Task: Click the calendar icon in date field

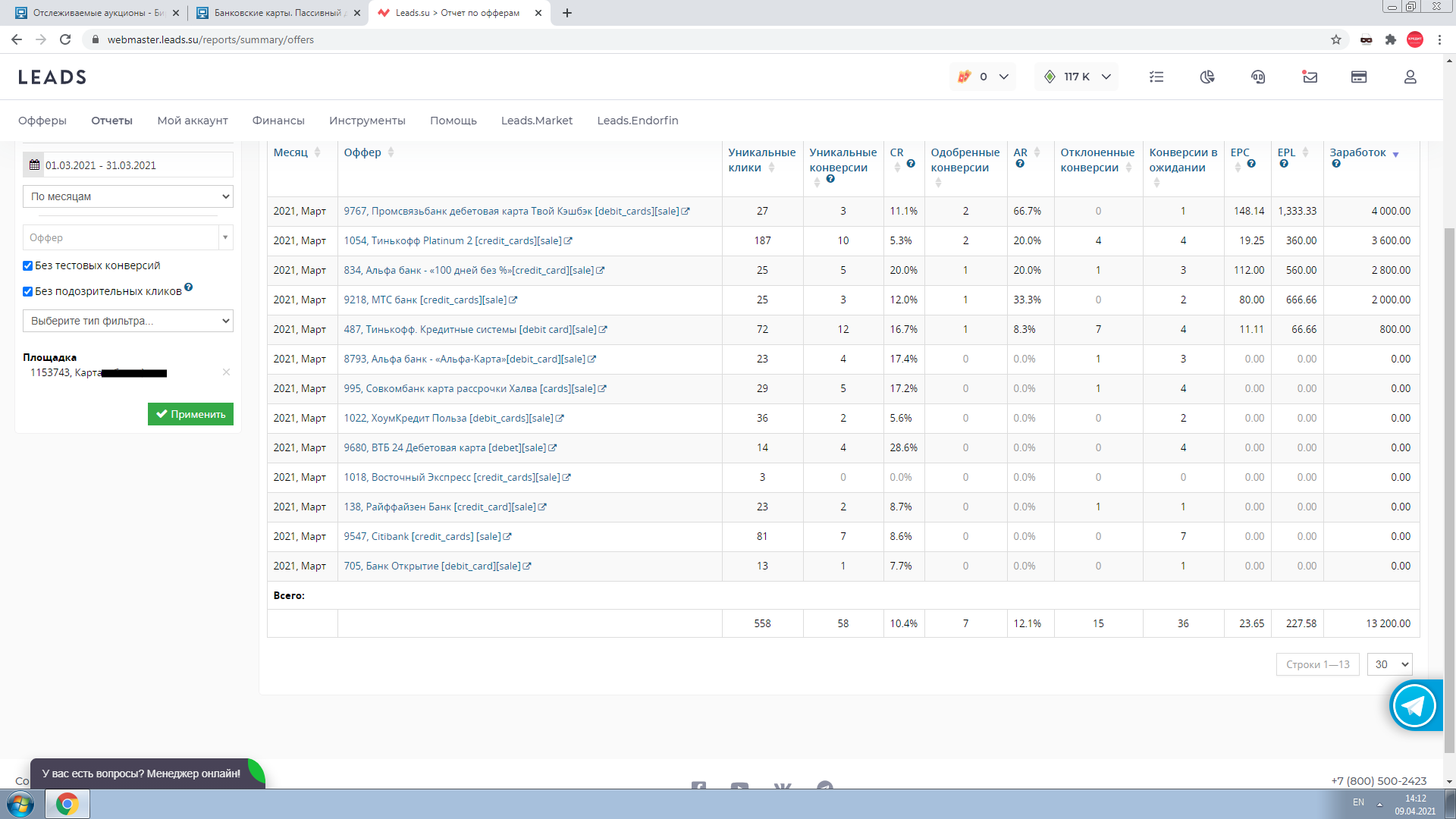Action: 34,165
